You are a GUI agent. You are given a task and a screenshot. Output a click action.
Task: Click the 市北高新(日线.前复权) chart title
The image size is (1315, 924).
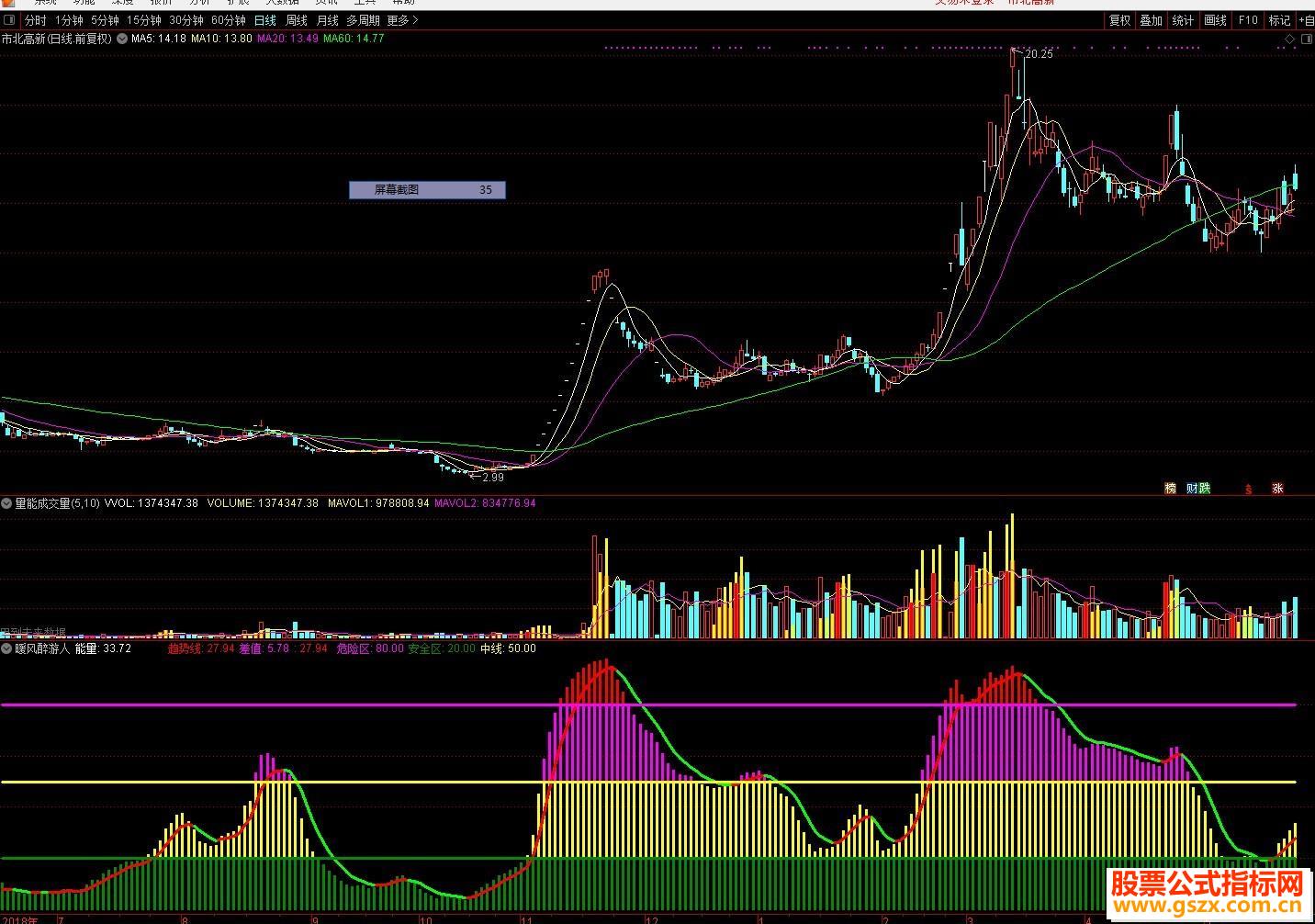click(x=57, y=39)
